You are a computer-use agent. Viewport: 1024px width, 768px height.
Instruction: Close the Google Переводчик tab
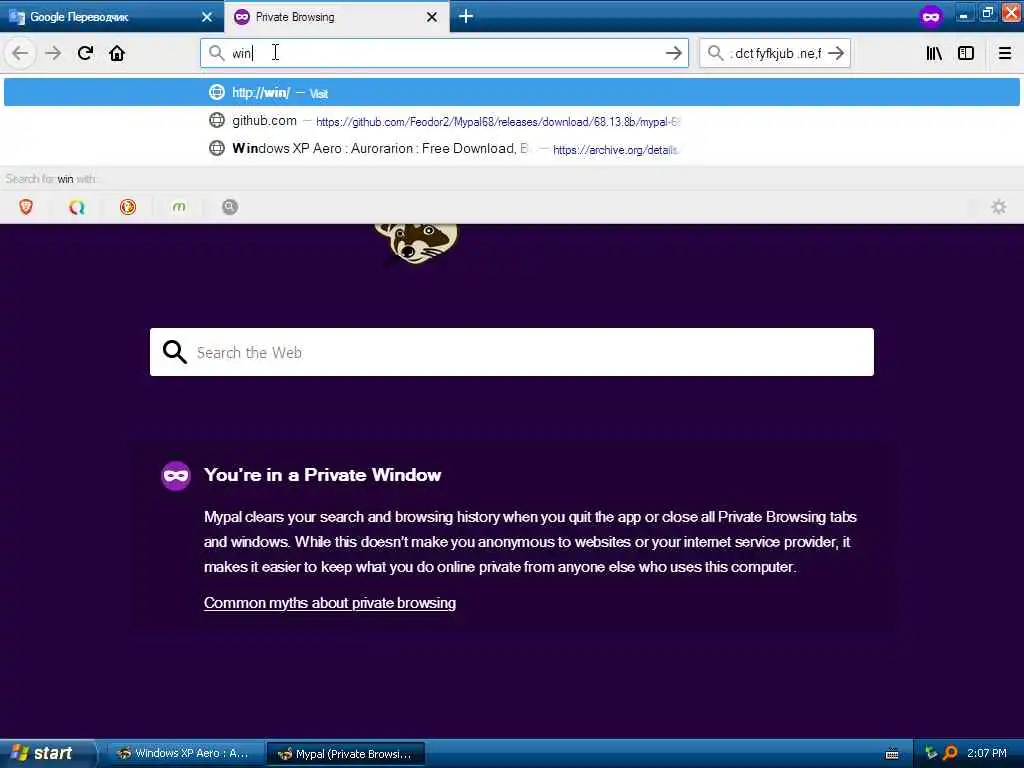(x=207, y=17)
